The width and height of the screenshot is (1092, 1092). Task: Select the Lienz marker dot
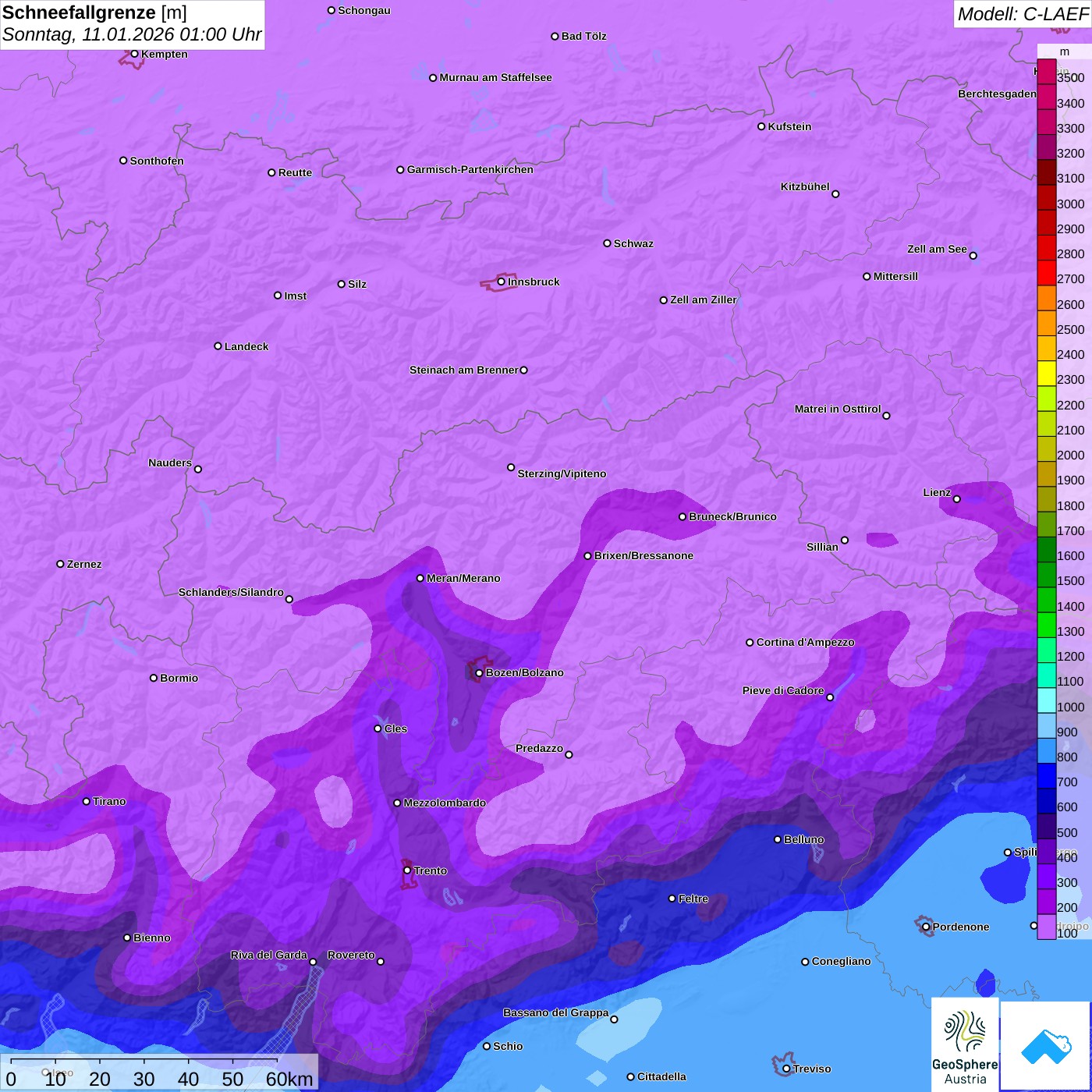(x=957, y=498)
